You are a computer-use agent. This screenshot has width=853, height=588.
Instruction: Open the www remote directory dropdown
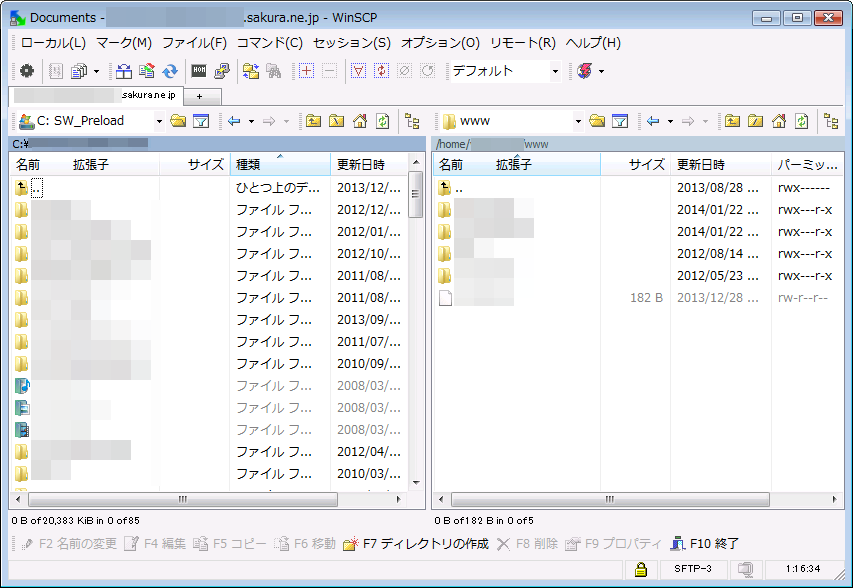(578, 121)
